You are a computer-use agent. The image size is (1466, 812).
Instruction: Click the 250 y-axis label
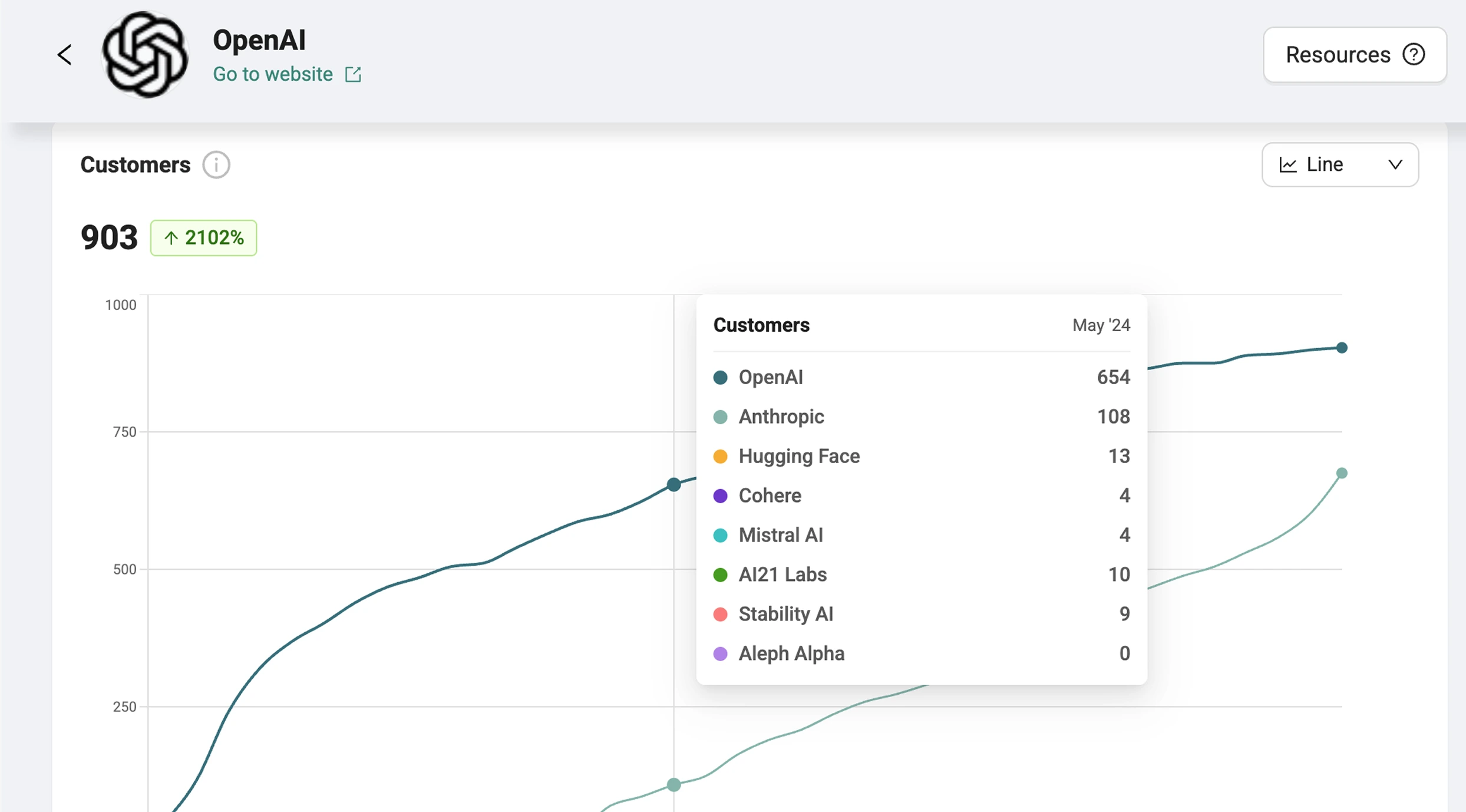124,707
